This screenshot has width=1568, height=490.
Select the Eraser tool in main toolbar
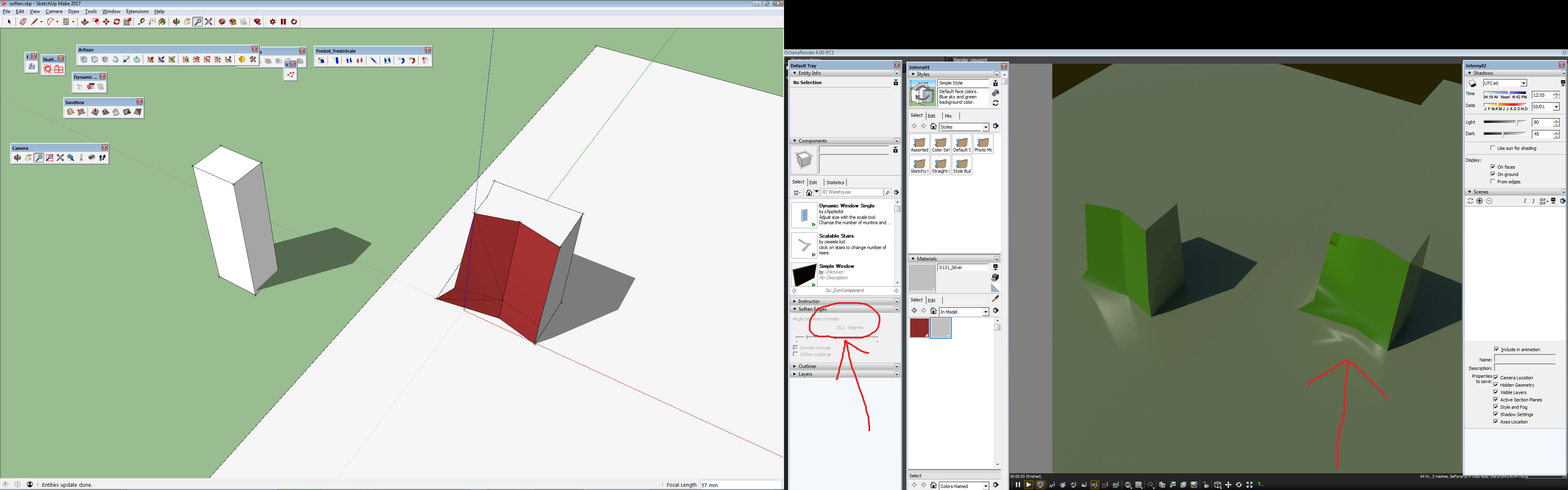click(23, 22)
